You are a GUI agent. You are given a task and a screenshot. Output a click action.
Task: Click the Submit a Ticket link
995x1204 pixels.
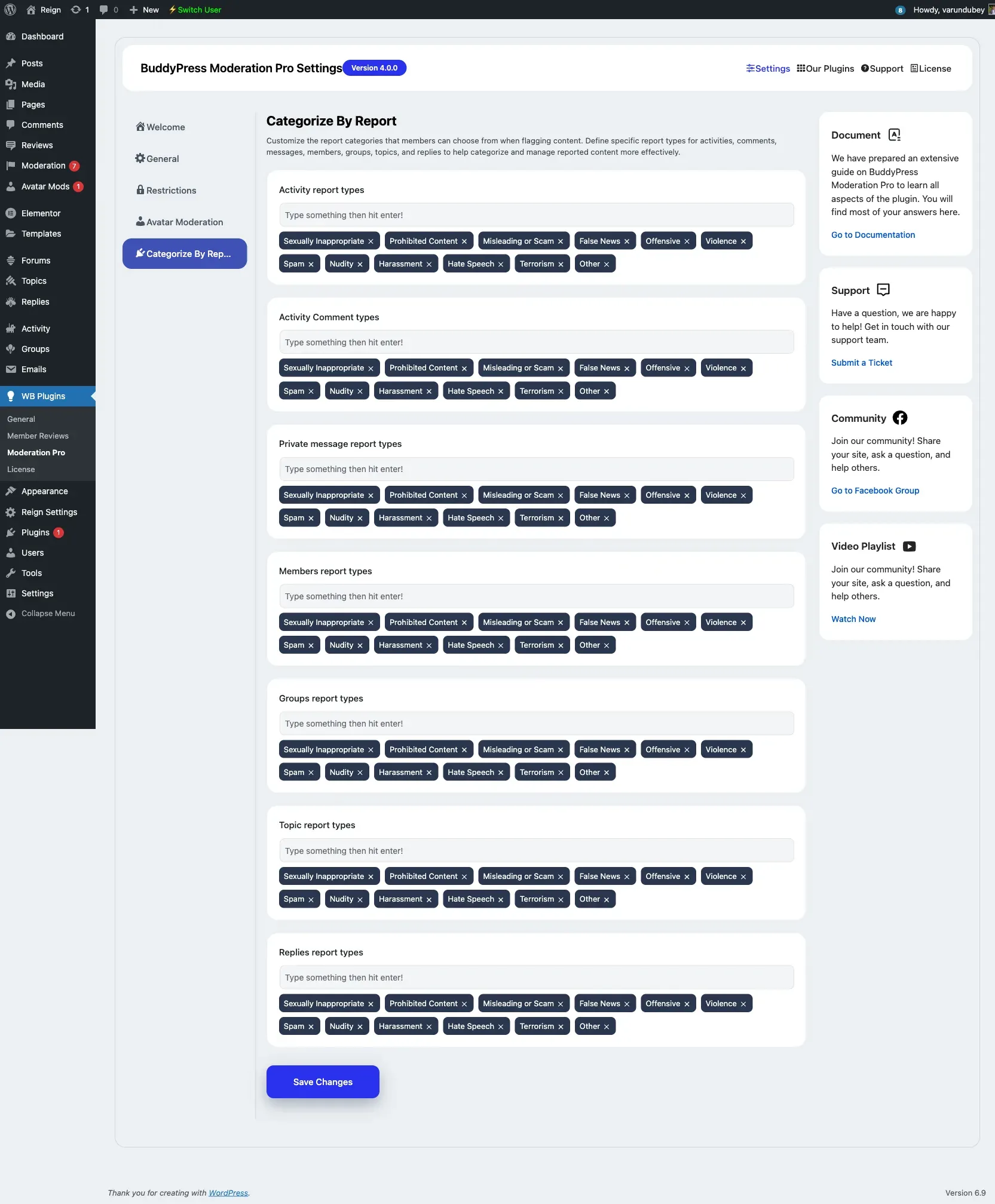[x=862, y=363]
